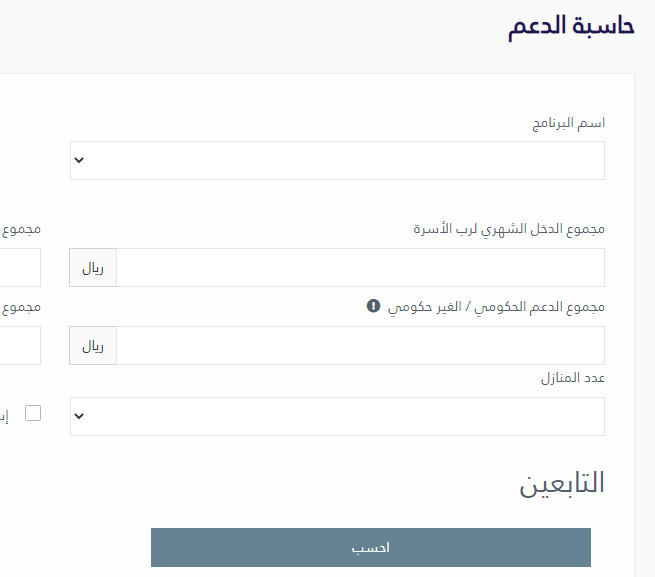
Task: Click the عدد المنازل label
Action: (x=573, y=378)
